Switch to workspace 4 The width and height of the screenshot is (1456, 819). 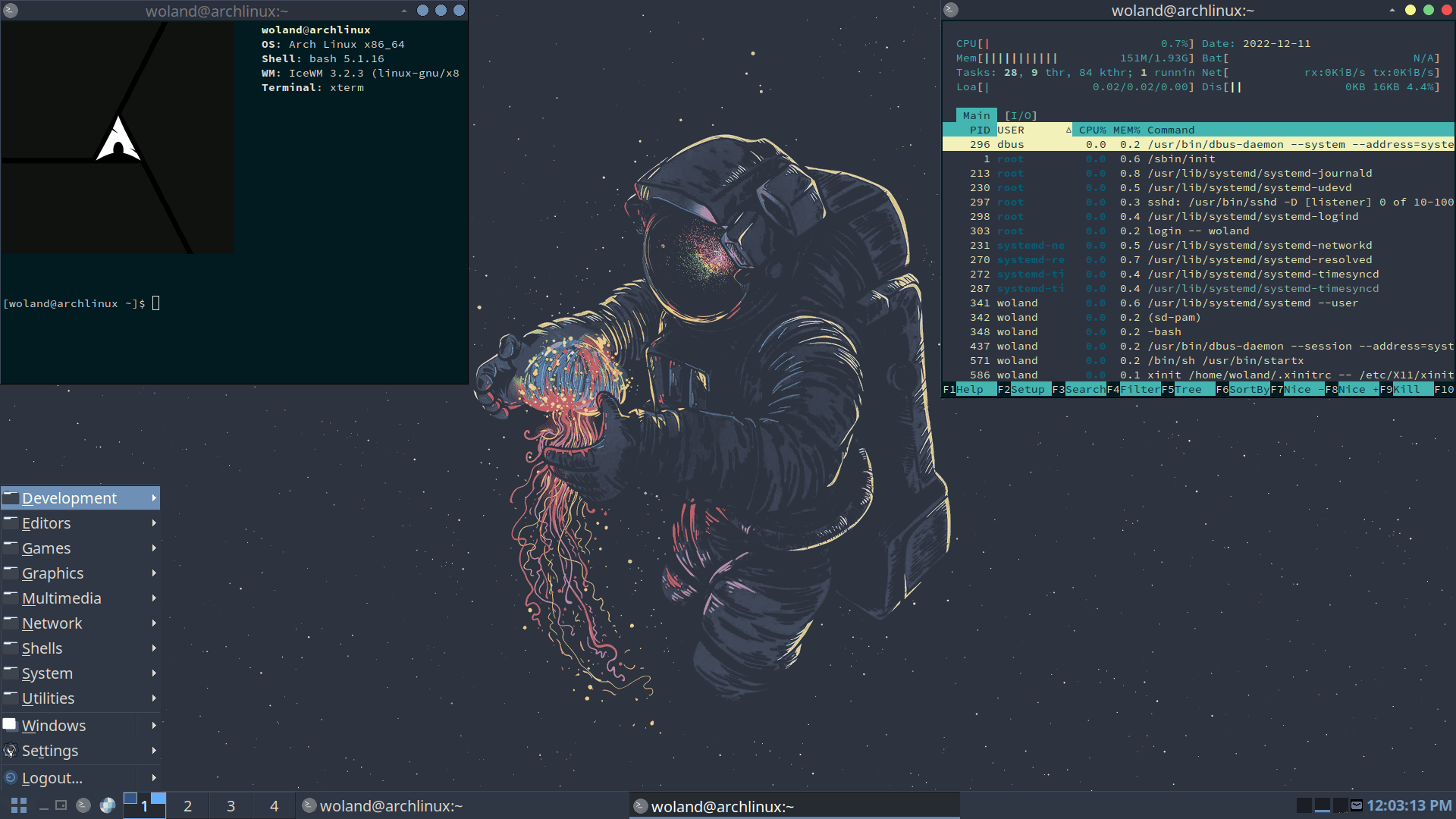coord(274,805)
